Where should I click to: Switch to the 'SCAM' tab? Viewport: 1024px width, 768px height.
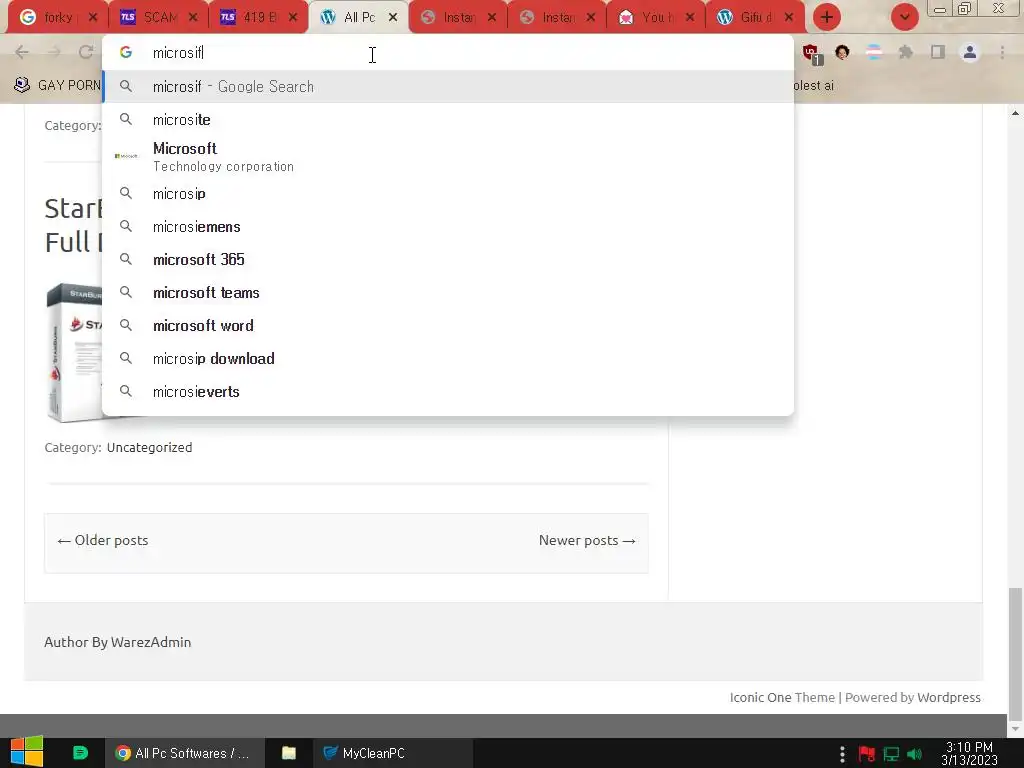point(158,18)
